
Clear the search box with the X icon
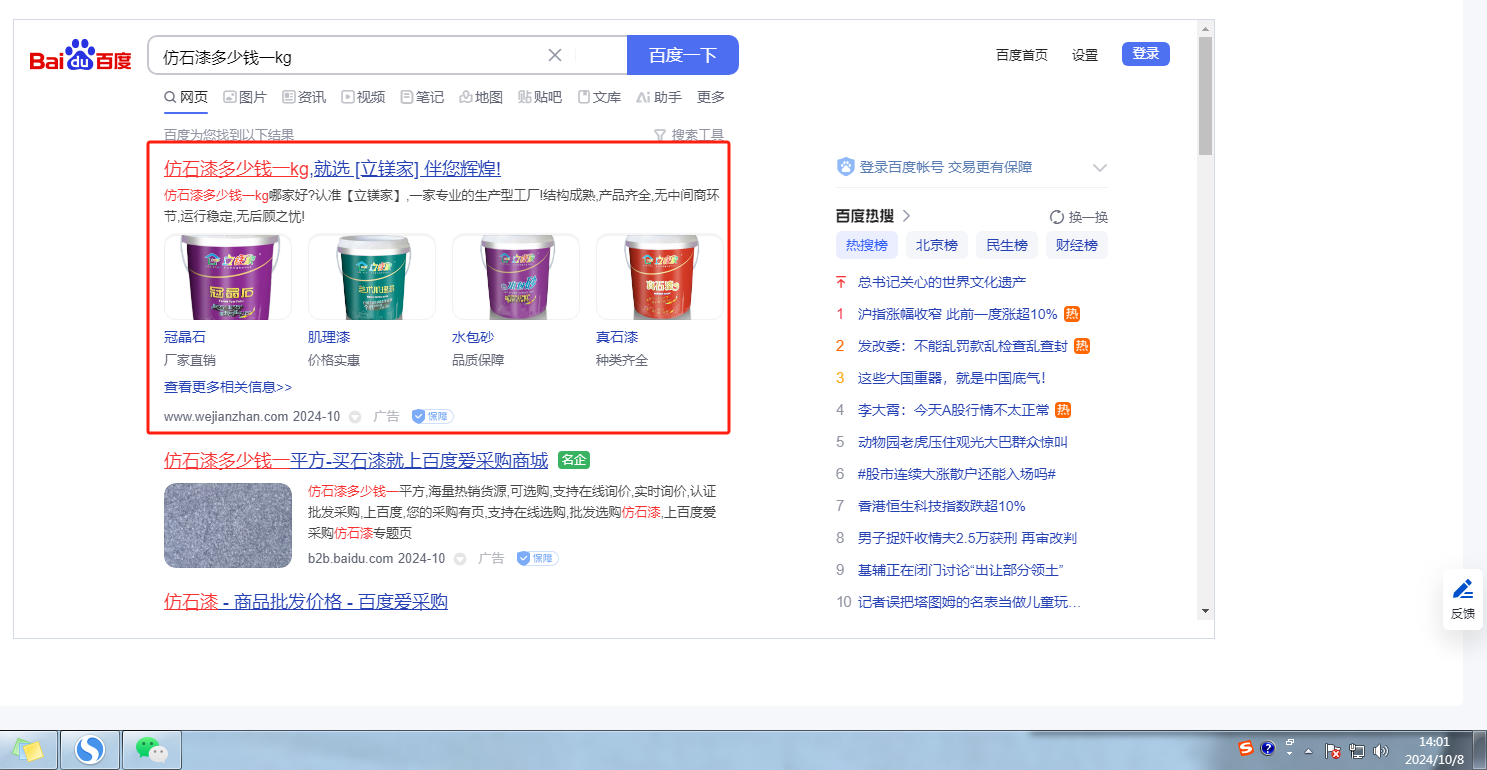tap(555, 55)
